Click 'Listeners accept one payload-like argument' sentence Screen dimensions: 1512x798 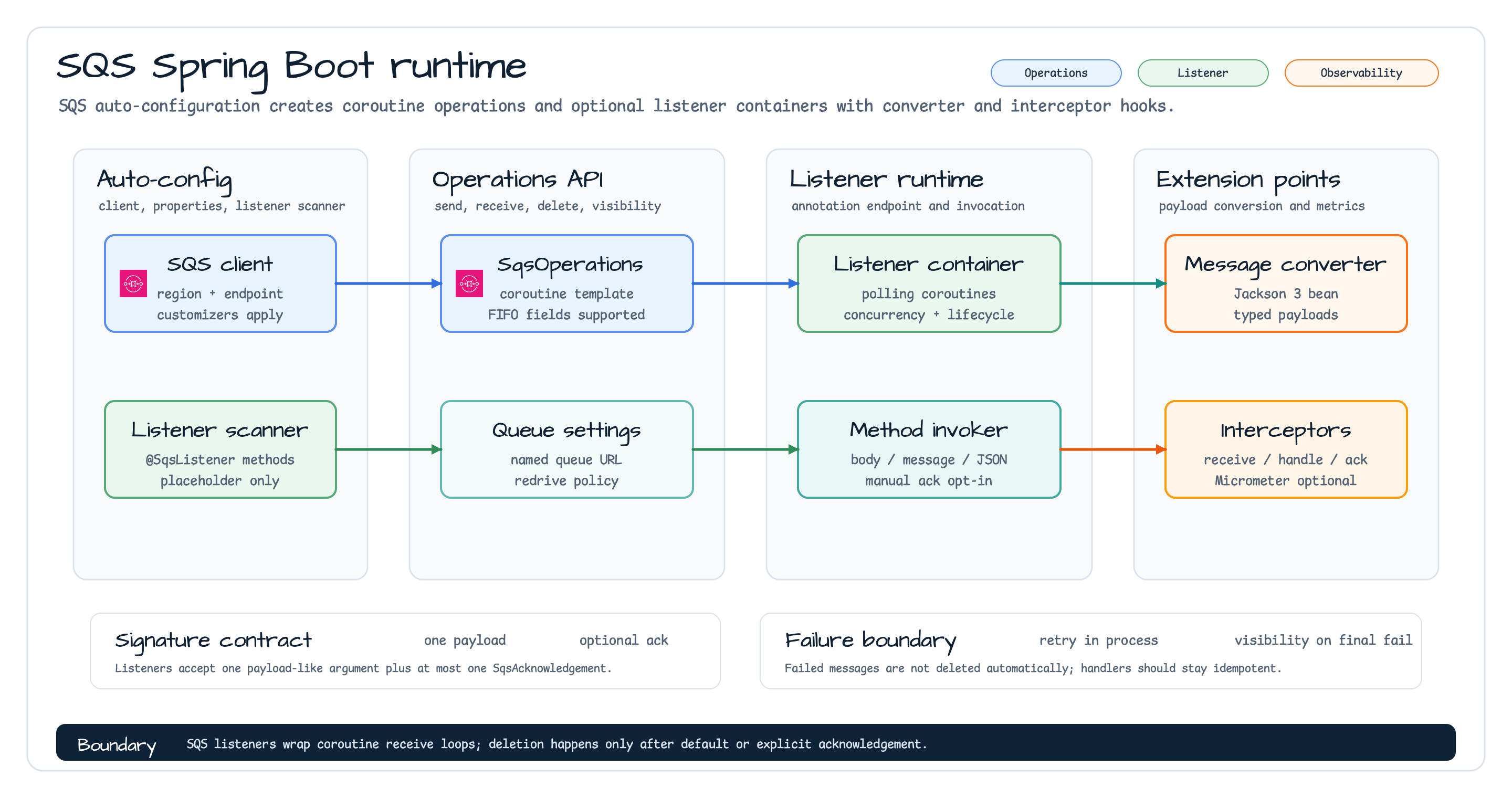[x=363, y=668]
